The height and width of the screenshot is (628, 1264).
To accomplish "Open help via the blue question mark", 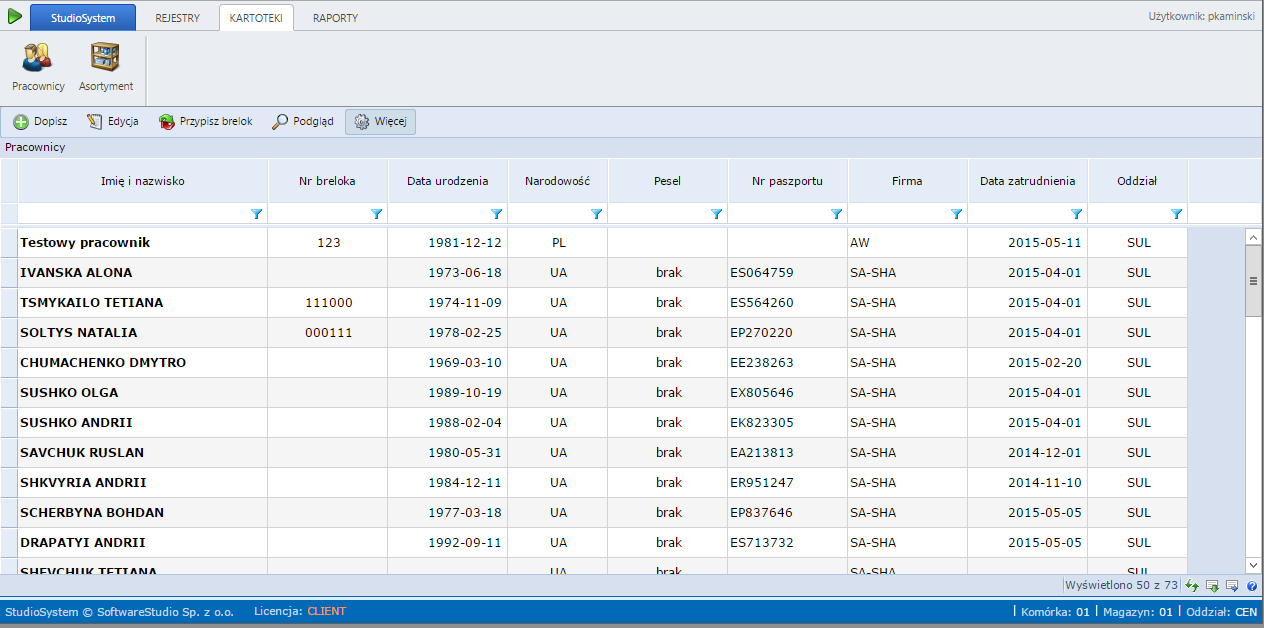I will 1251,585.
